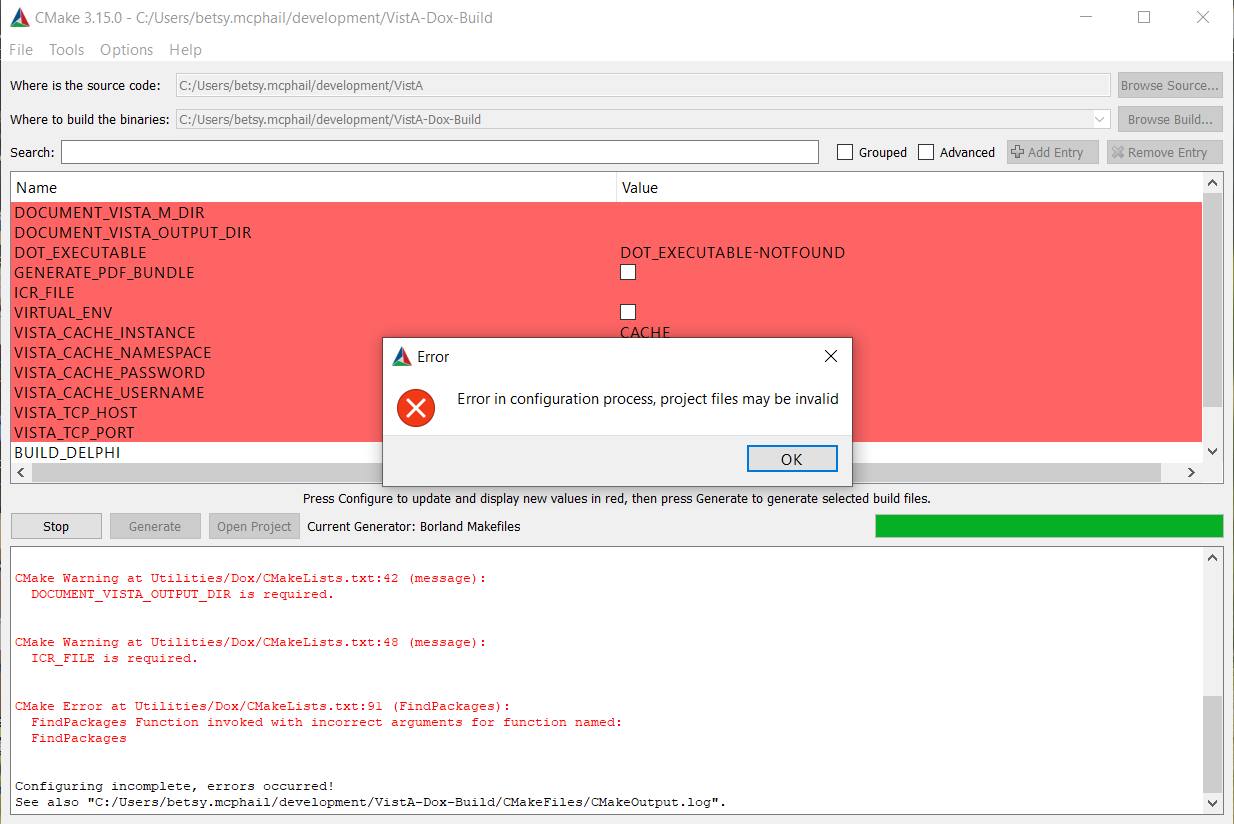Click OK in the Error dialog

[x=791, y=459]
